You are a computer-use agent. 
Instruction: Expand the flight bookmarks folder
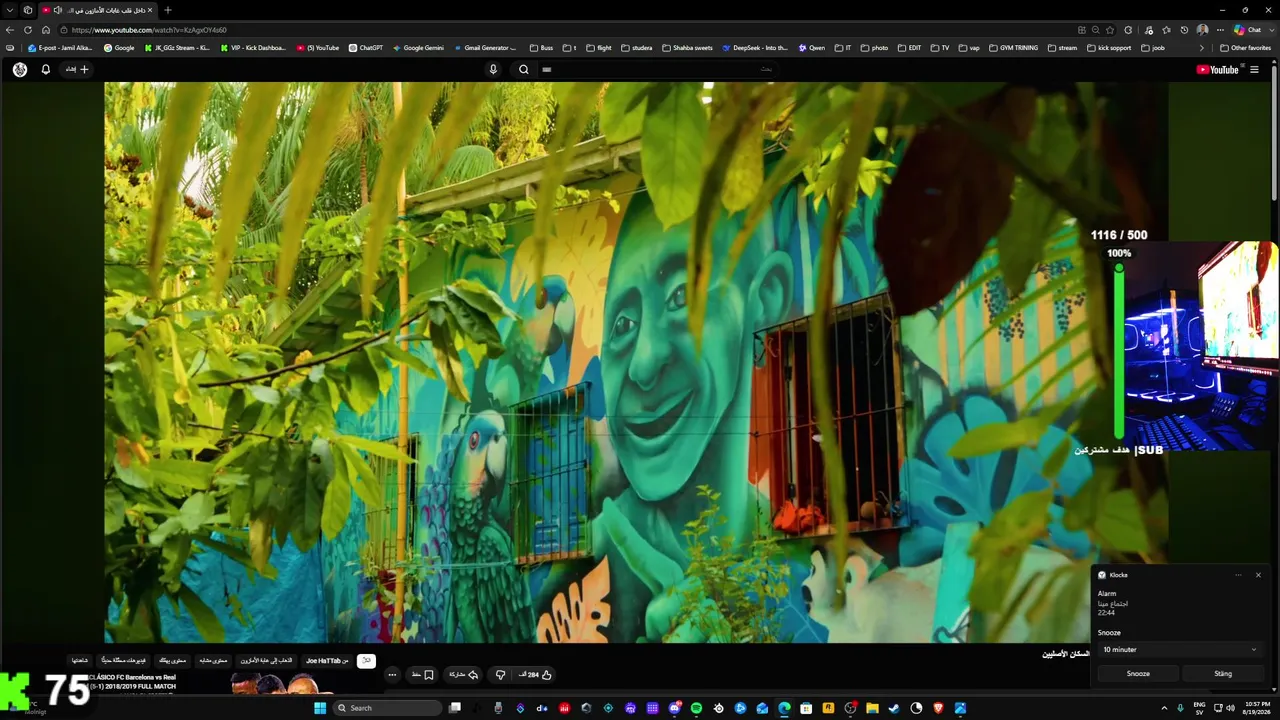point(598,48)
